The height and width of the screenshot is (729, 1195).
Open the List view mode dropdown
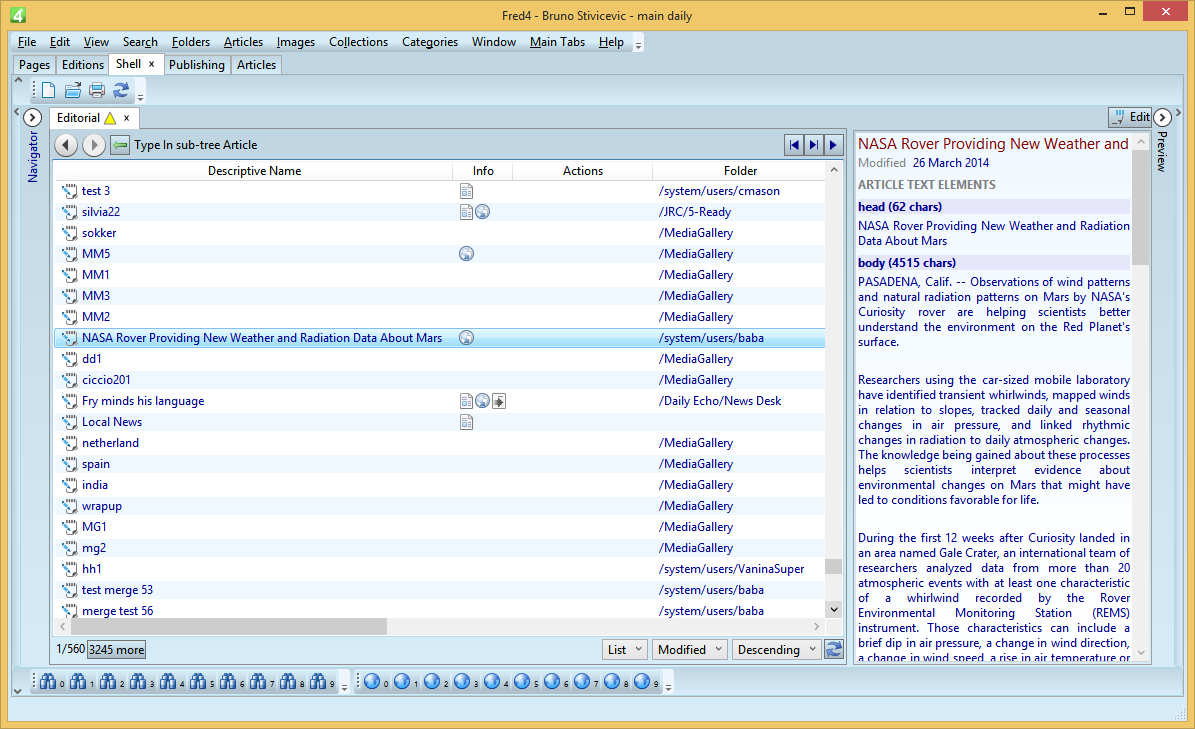[x=625, y=650]
